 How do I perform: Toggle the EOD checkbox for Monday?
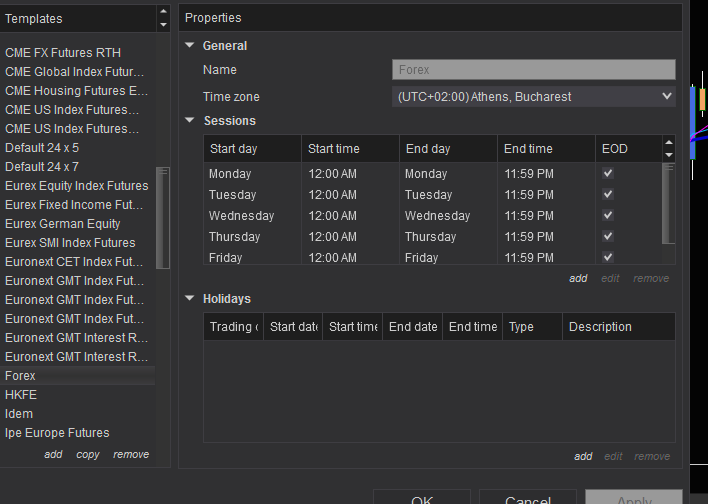point(608,173)
